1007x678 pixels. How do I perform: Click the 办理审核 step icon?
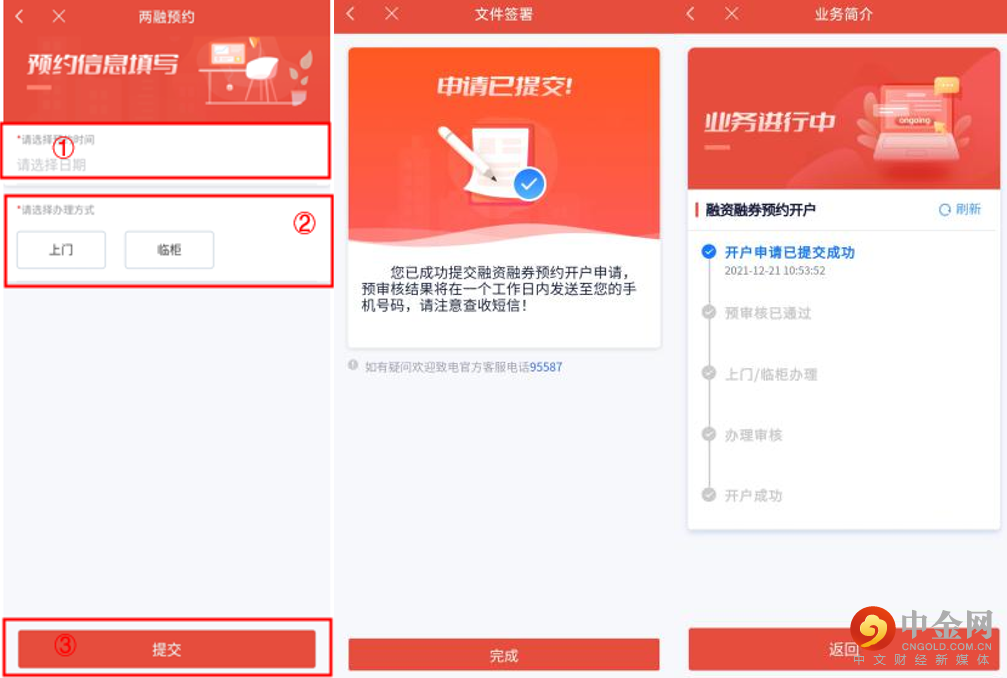(708, 434)
